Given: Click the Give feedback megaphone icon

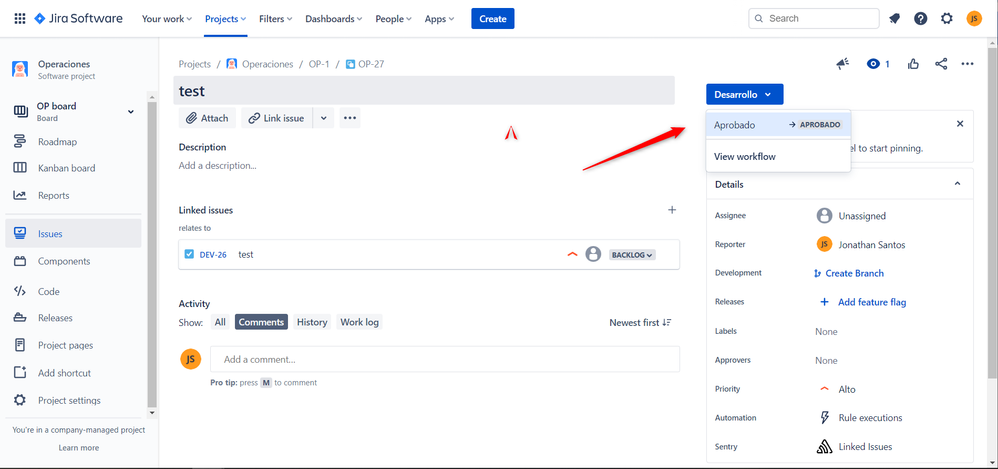Looking at the screenshot, I should [843, 64].
